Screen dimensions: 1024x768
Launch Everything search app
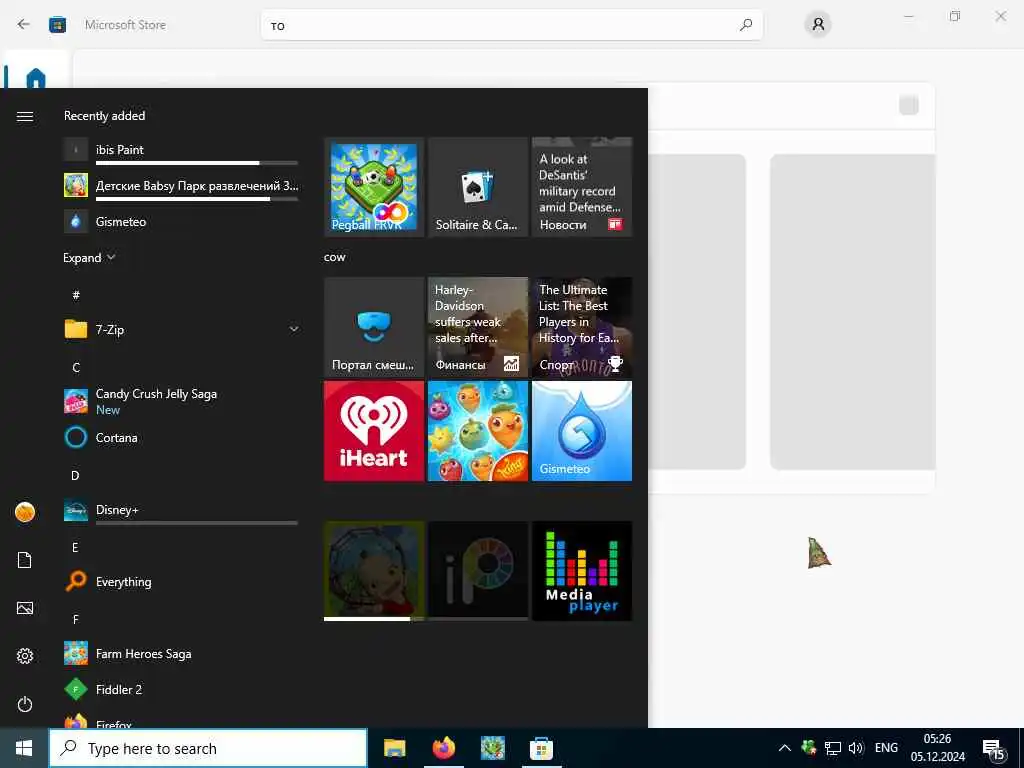[x=180, y=582]
